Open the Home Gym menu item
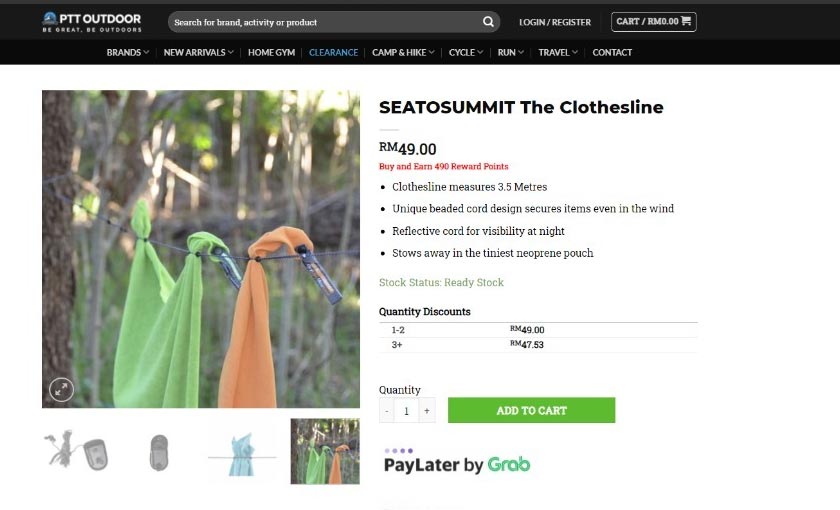 pos(271,52)
